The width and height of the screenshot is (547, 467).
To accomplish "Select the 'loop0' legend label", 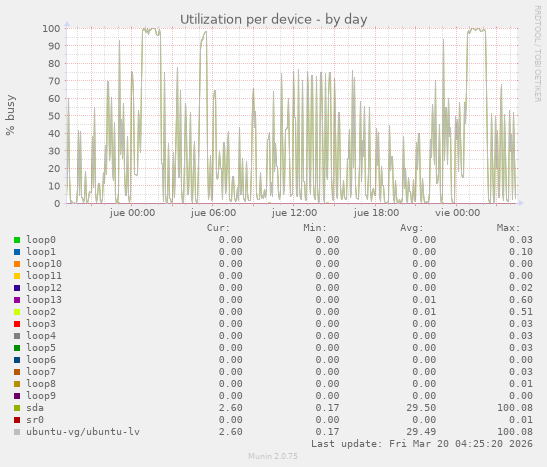I will point(41,240).
